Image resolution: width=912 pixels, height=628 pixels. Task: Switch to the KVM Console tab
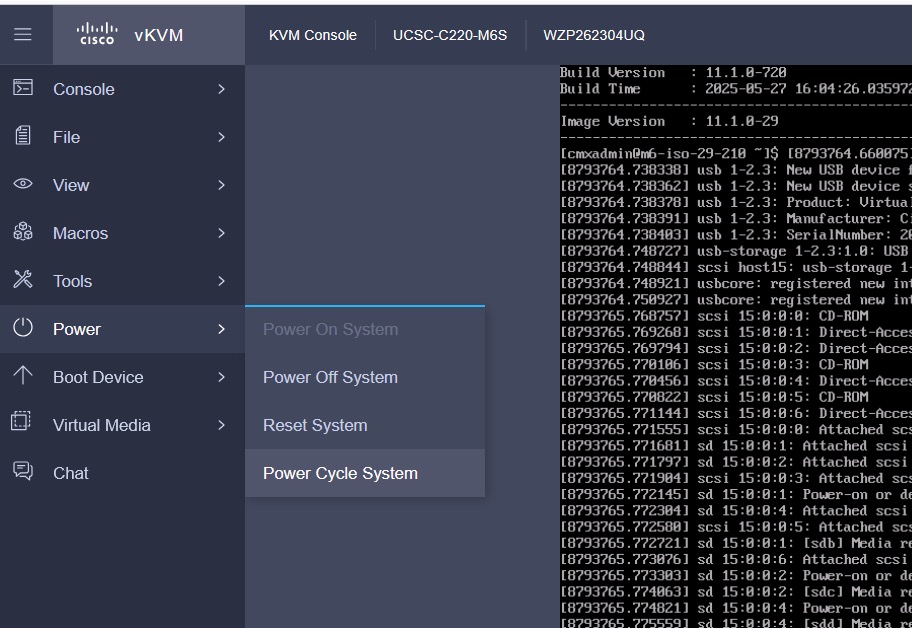pos(313,35)
